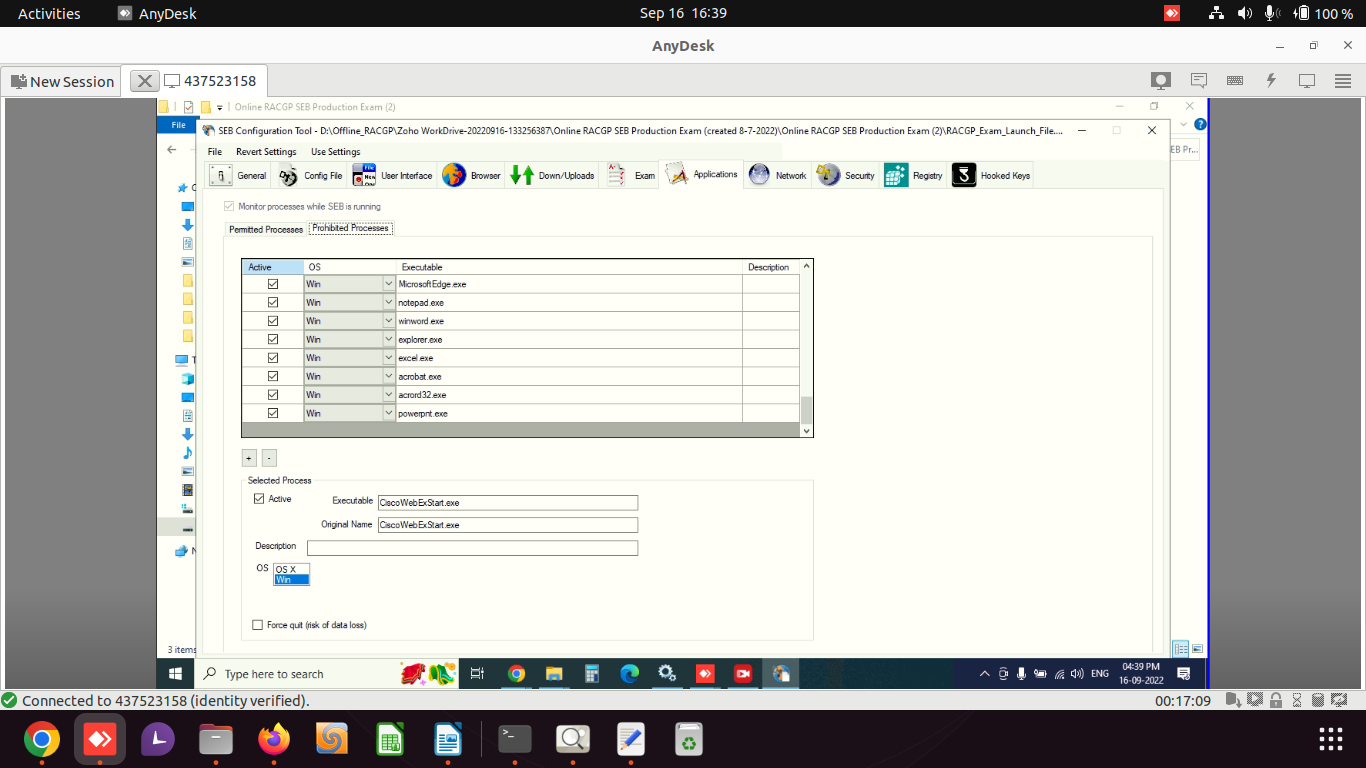Open the File menu in SEB tool

215,152
